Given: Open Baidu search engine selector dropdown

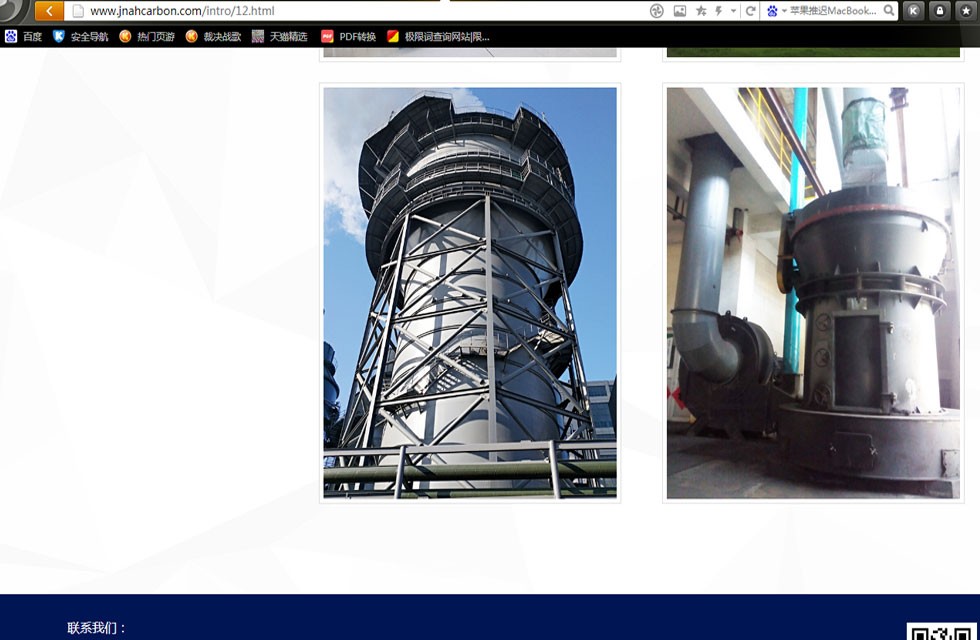Looking at the screenshot, I should [776, 11].
